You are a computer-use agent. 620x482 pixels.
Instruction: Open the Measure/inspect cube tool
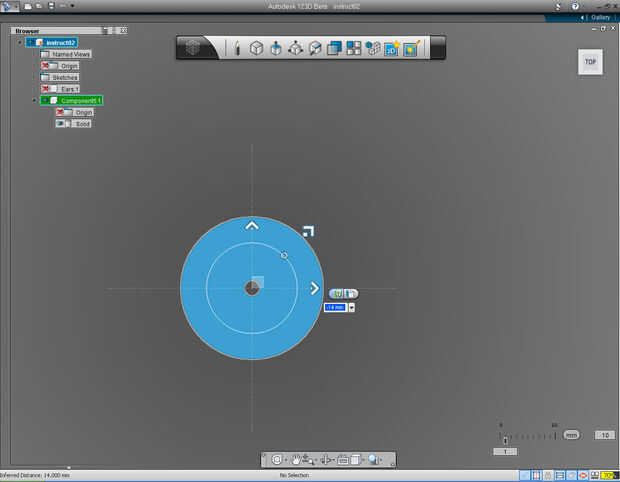click(x=315, y=48)
